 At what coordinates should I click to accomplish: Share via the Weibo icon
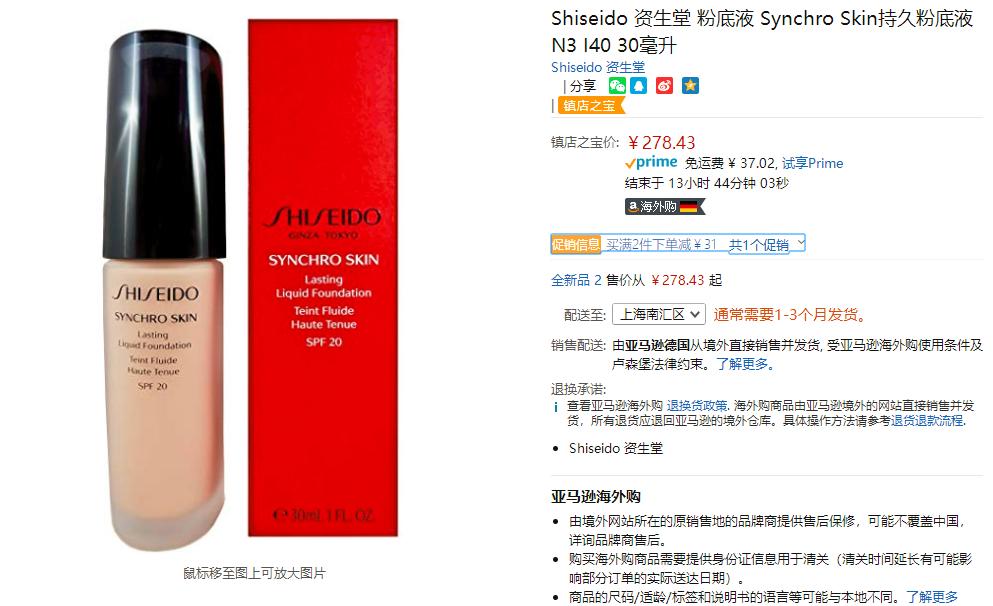(664, 85)
